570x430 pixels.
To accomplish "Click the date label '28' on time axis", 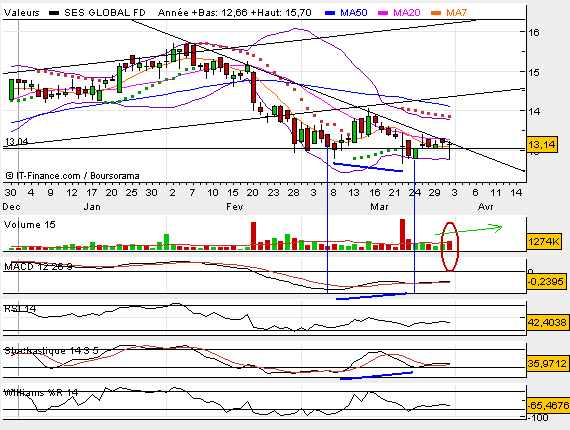I will point(294,192).
